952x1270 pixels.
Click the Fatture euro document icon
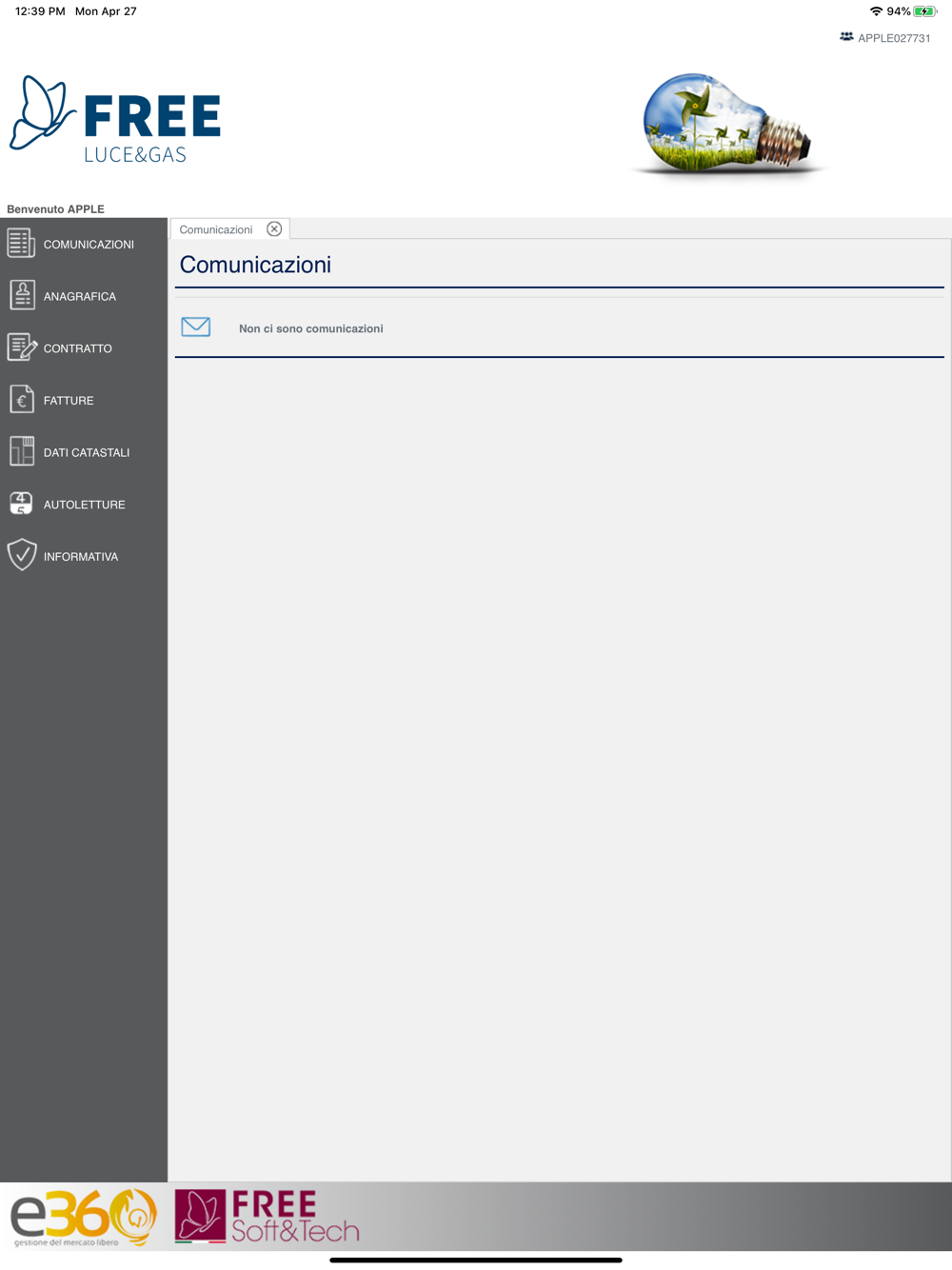(x=22, y=400)
